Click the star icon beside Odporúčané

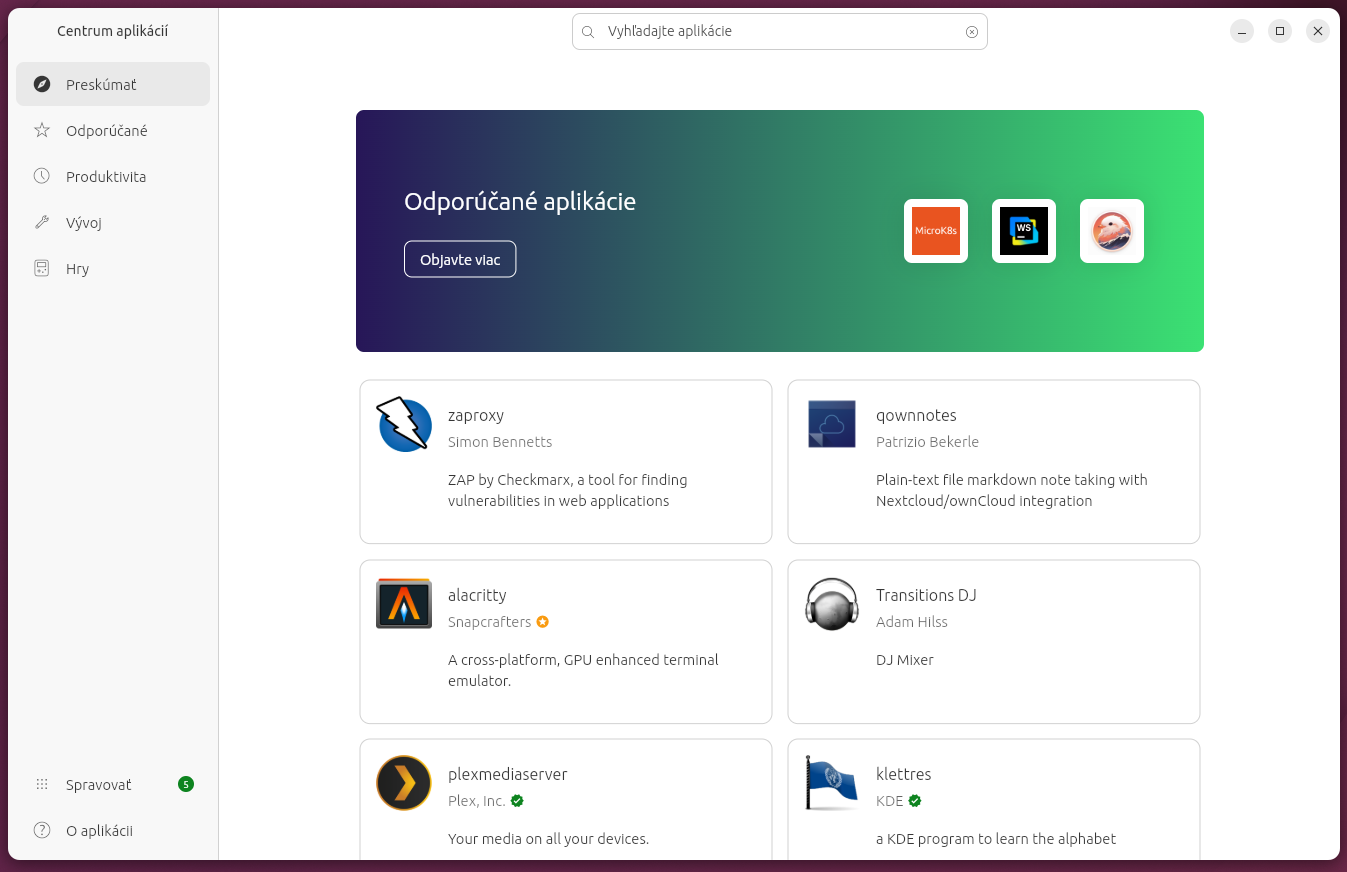pyautogui.click(x=42, y=130)
